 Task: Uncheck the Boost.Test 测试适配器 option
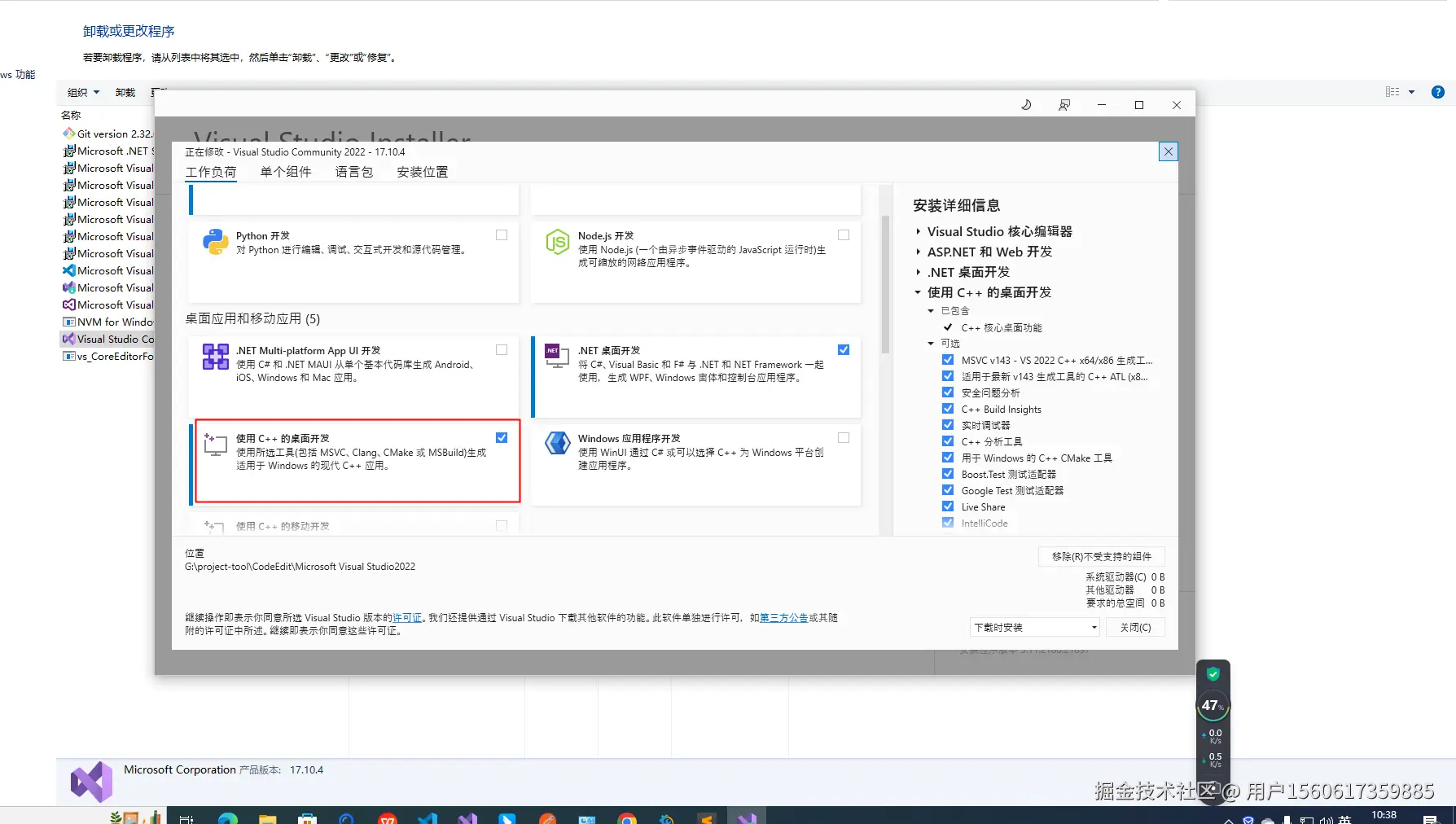click(x=948, y=474)
